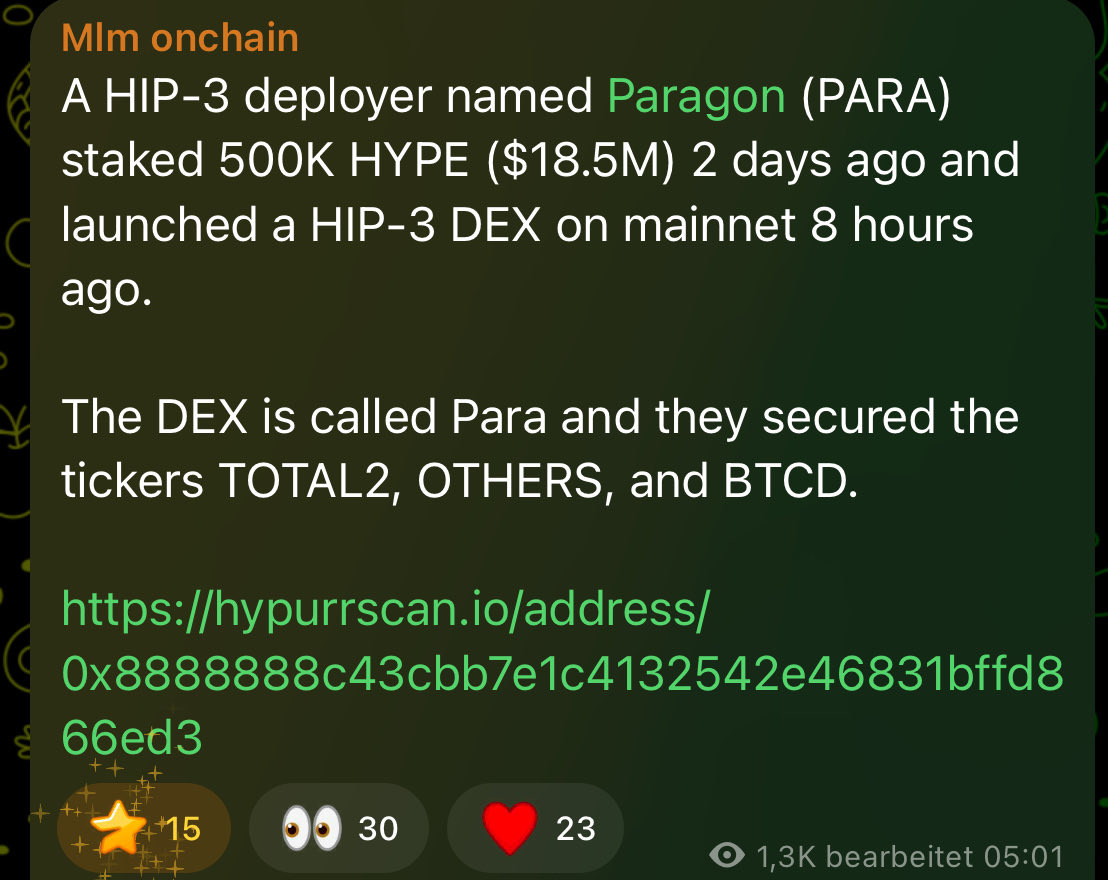
Task: Tap the red heart reaction emoji
Action: (509, 828)
